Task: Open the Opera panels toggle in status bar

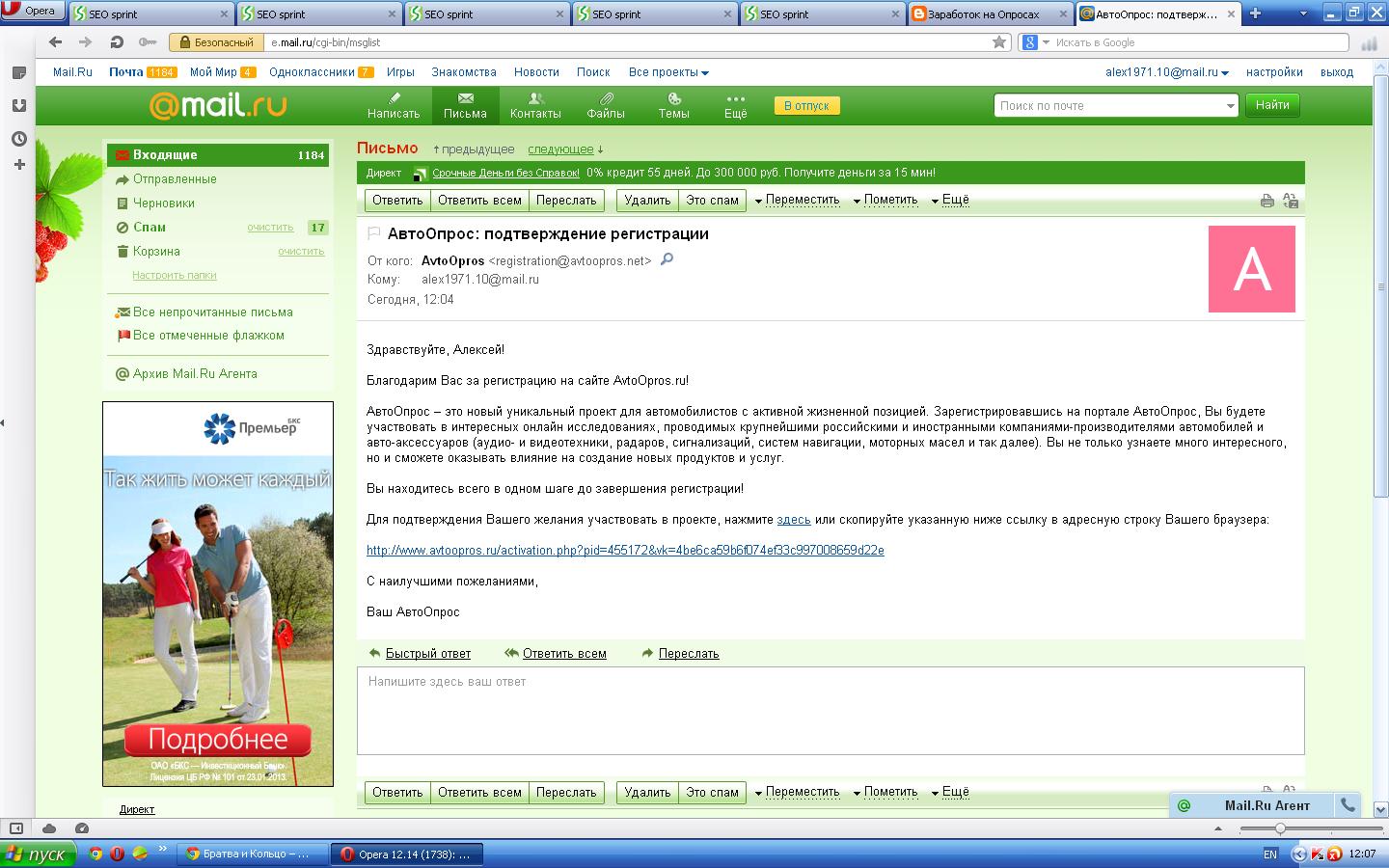Action: pyautogui.click(x=16, y=828)
